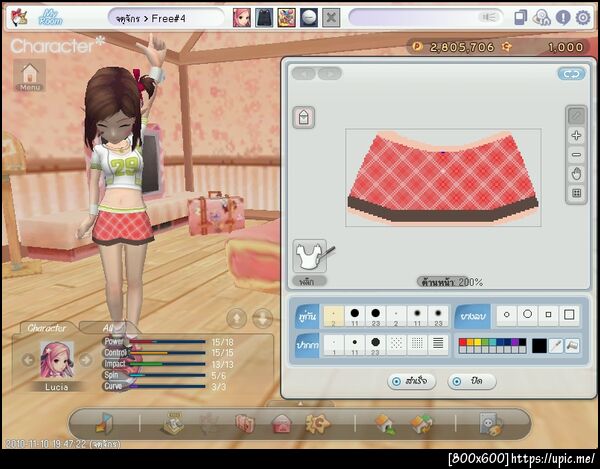Open the exclamation notice icon

pyautogui.click(x=563, y=18)
